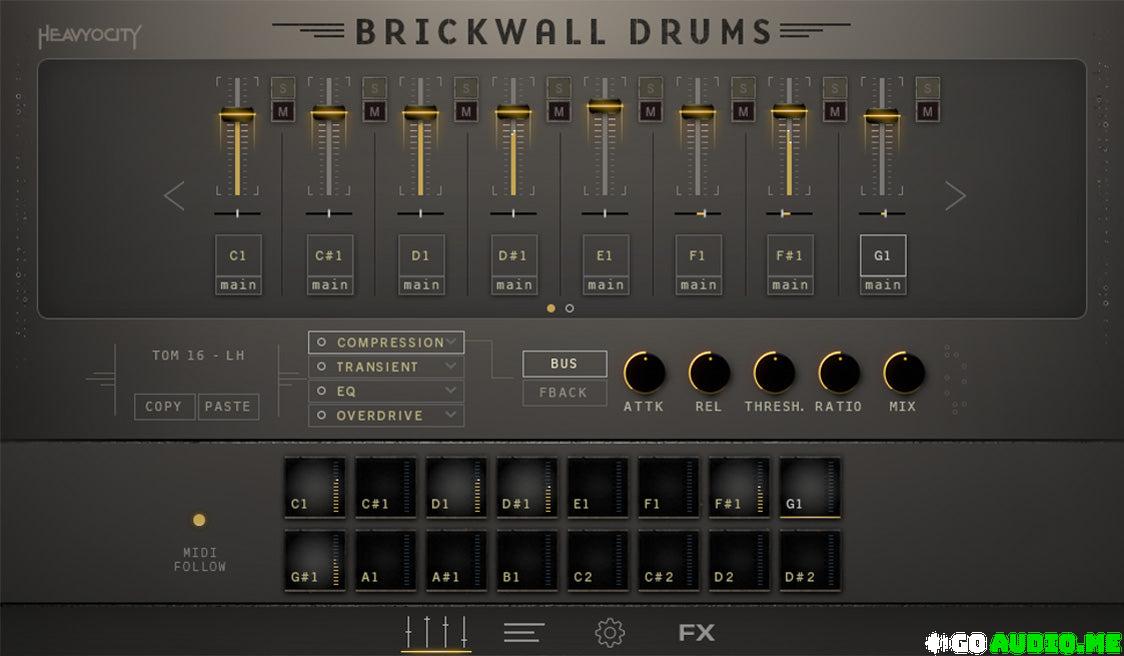The image size is (1124, 656).
Task: Trigger the D1 drum pad
Action: [x=456, y=488]
